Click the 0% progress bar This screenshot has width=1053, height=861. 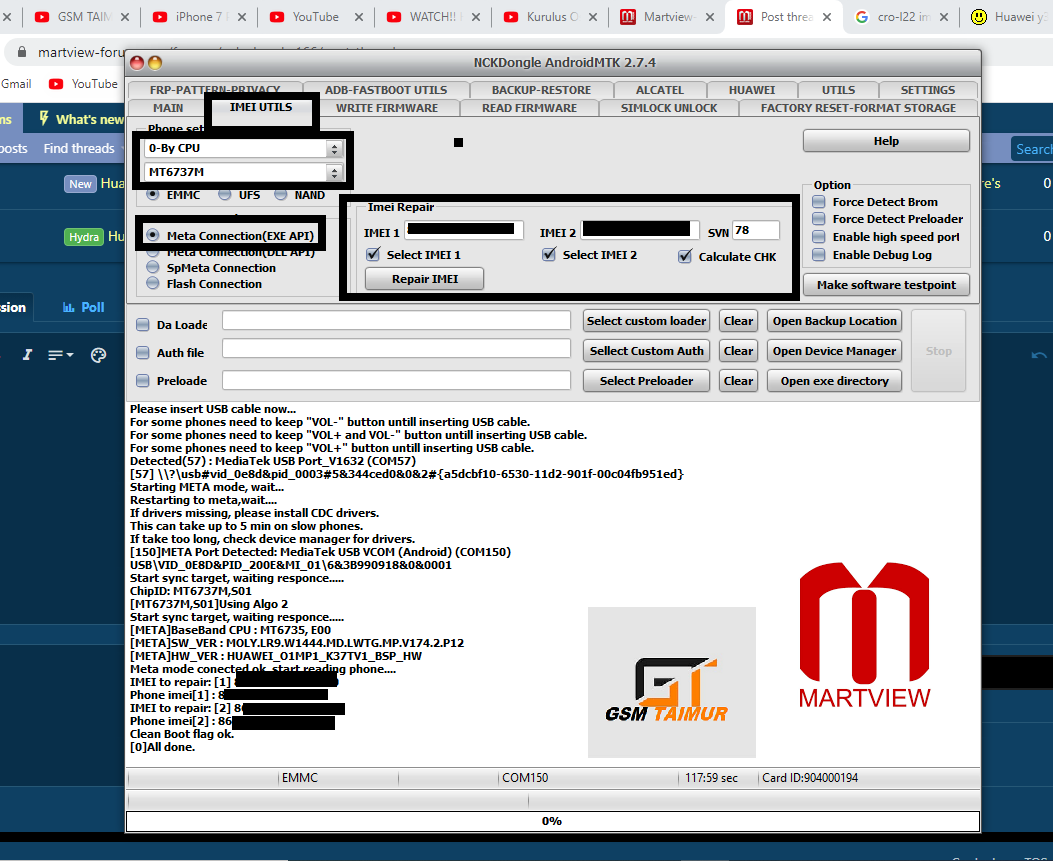[553, 821]
